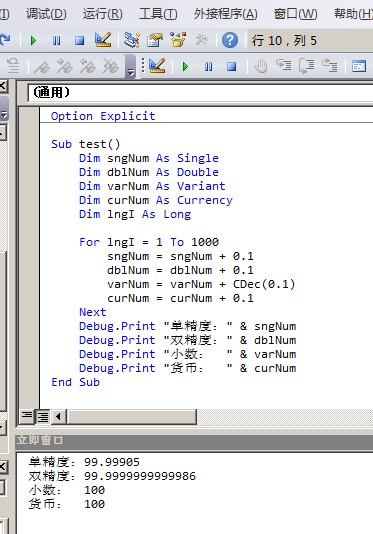Click the dblNum = dblNum + 0.1 line
The image size is (373, 534).
(x=181, y=270)
